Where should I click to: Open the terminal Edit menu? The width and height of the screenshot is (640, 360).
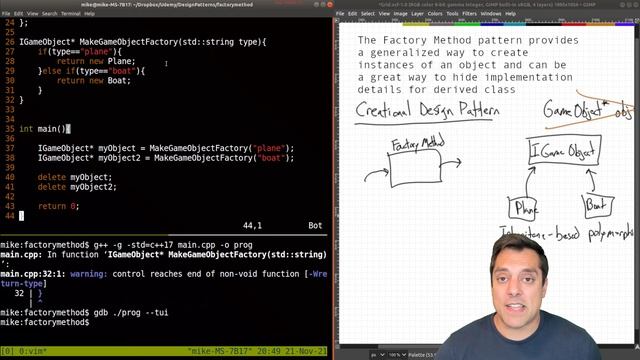coord(18,13)
